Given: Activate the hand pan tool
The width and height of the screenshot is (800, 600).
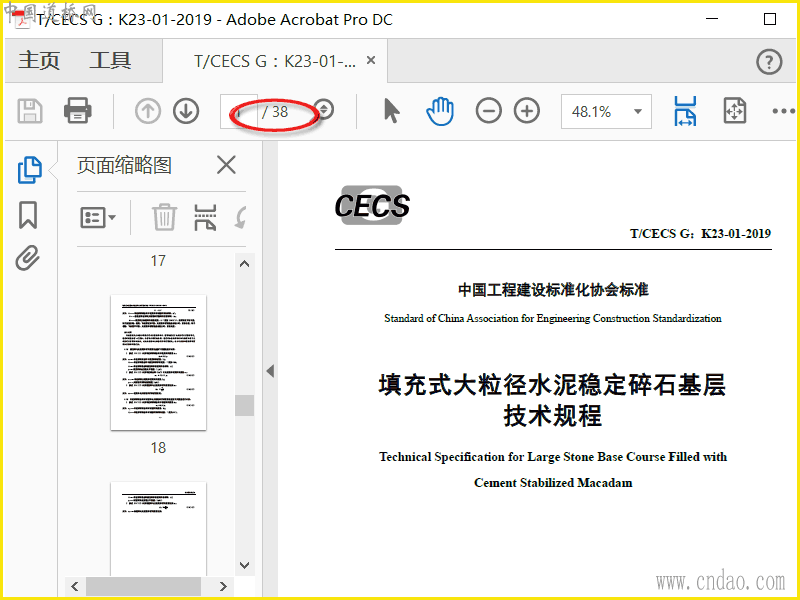Looking at the screenshot, I should pyautogui.click(x=440, y=111).
